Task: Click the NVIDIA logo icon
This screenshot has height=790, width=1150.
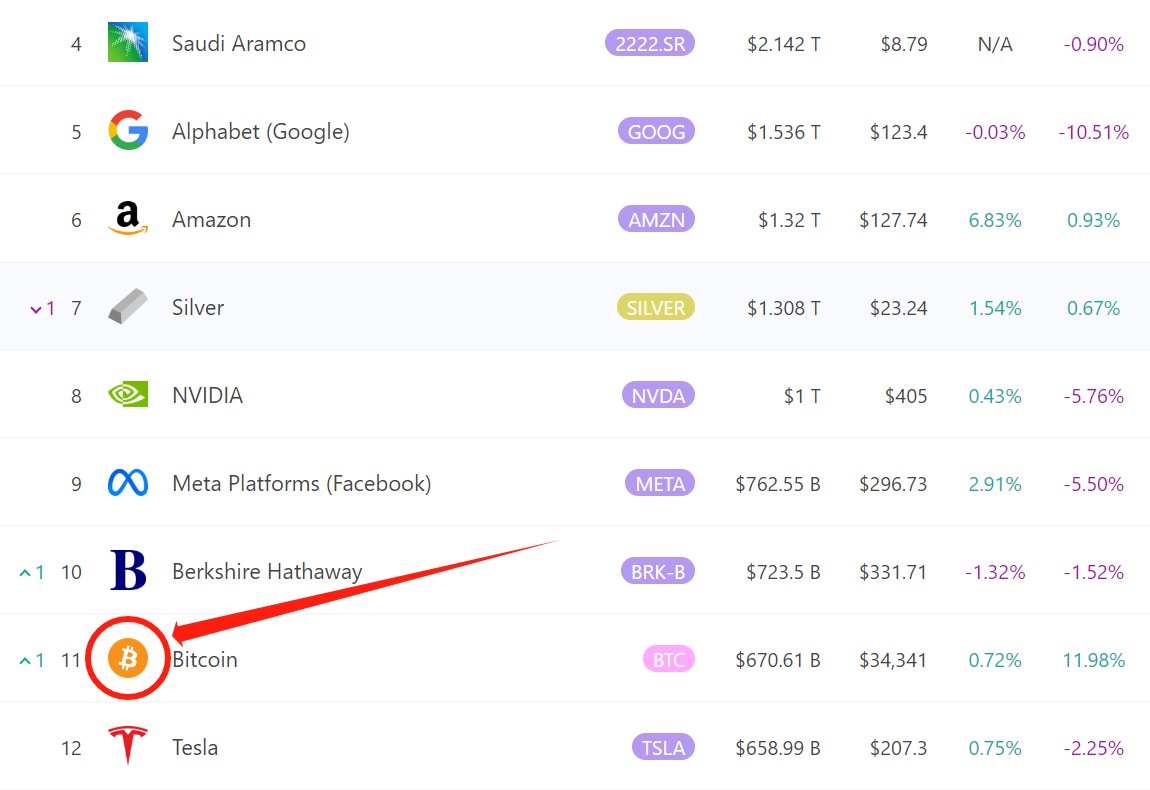Action: (128, 395)
